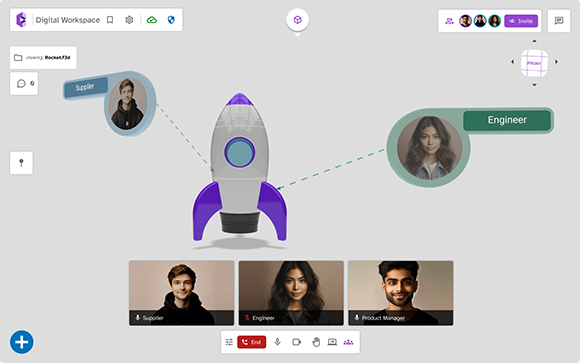Click the pin marker tool
Screen dimensions: 580x363
click(x=21, y=163)
